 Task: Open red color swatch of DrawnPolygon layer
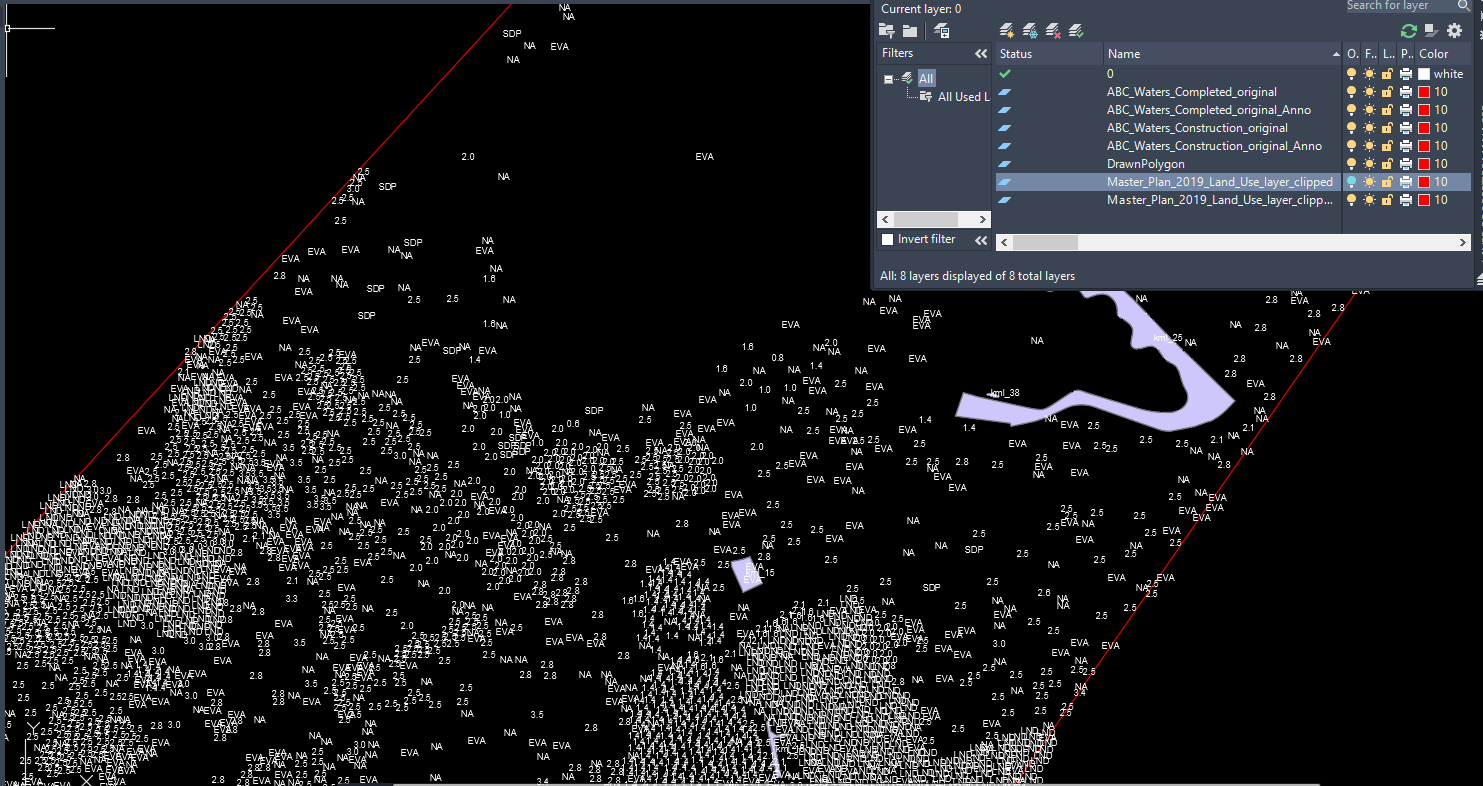pyautogui.click(x=1424, y=164)
